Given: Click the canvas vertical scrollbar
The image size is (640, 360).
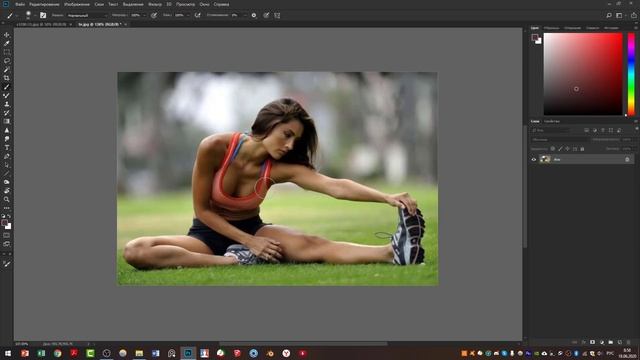Looking at the screenshot, I should pyautogui.click(x=525, y=186).
